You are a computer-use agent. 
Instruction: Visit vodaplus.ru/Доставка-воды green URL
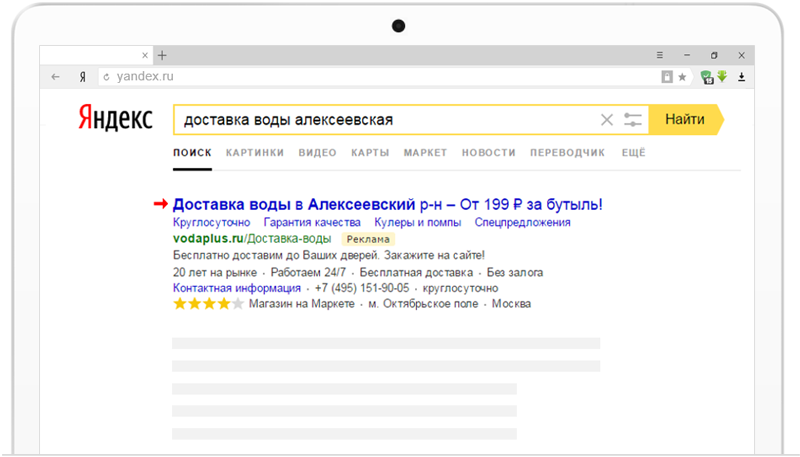point(252,239)
